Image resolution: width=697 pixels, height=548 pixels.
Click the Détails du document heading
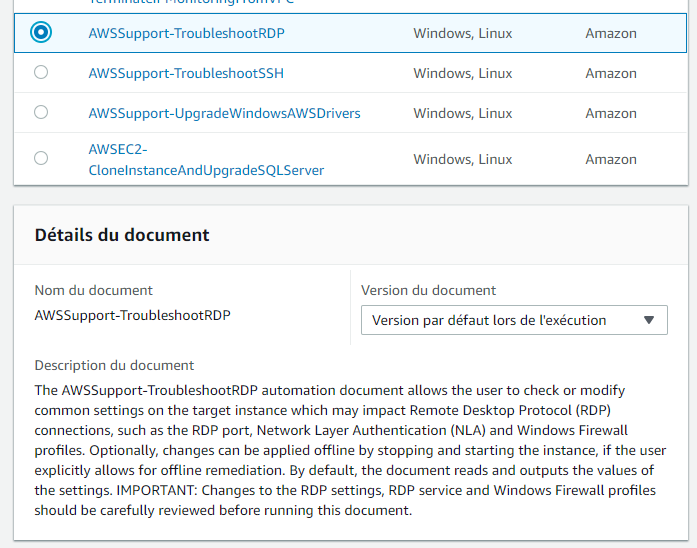pos(122,235)
